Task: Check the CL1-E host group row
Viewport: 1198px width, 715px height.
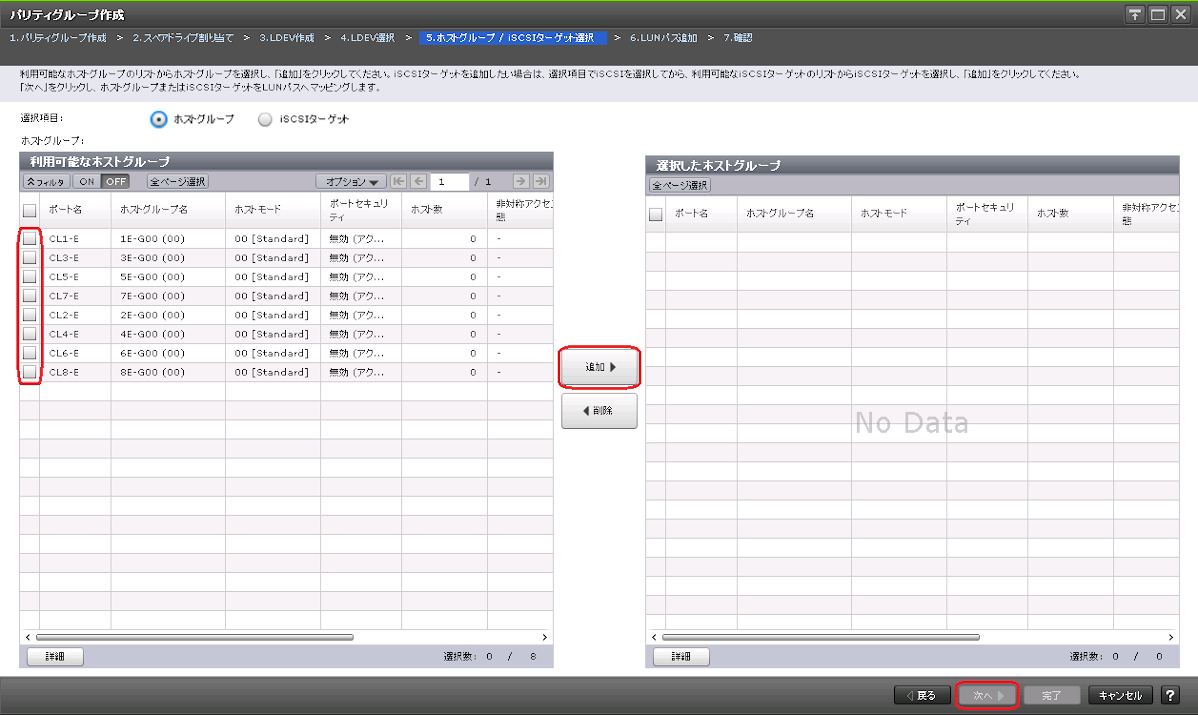Action: (x=30, y=239)
